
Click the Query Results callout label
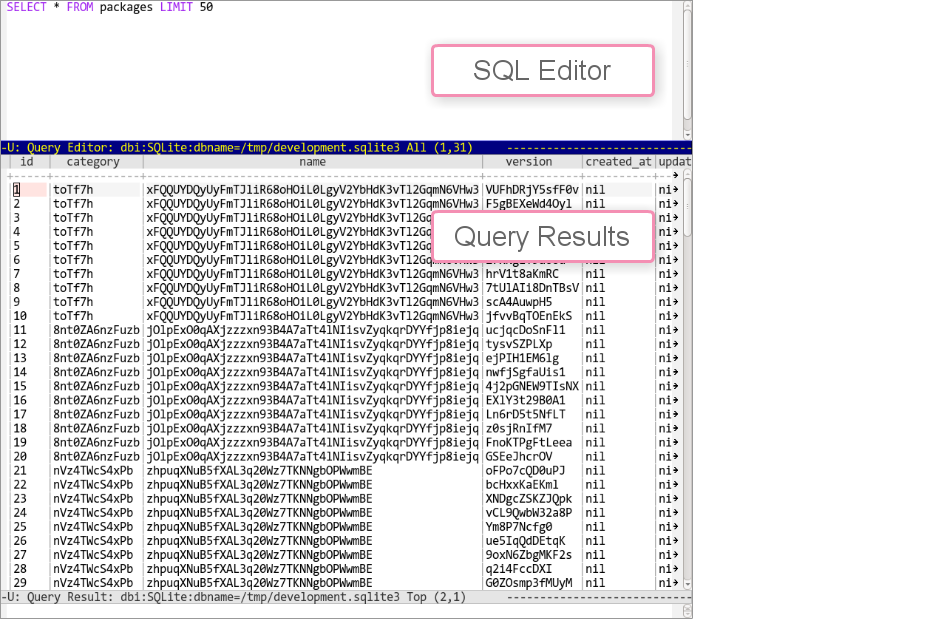542,237
